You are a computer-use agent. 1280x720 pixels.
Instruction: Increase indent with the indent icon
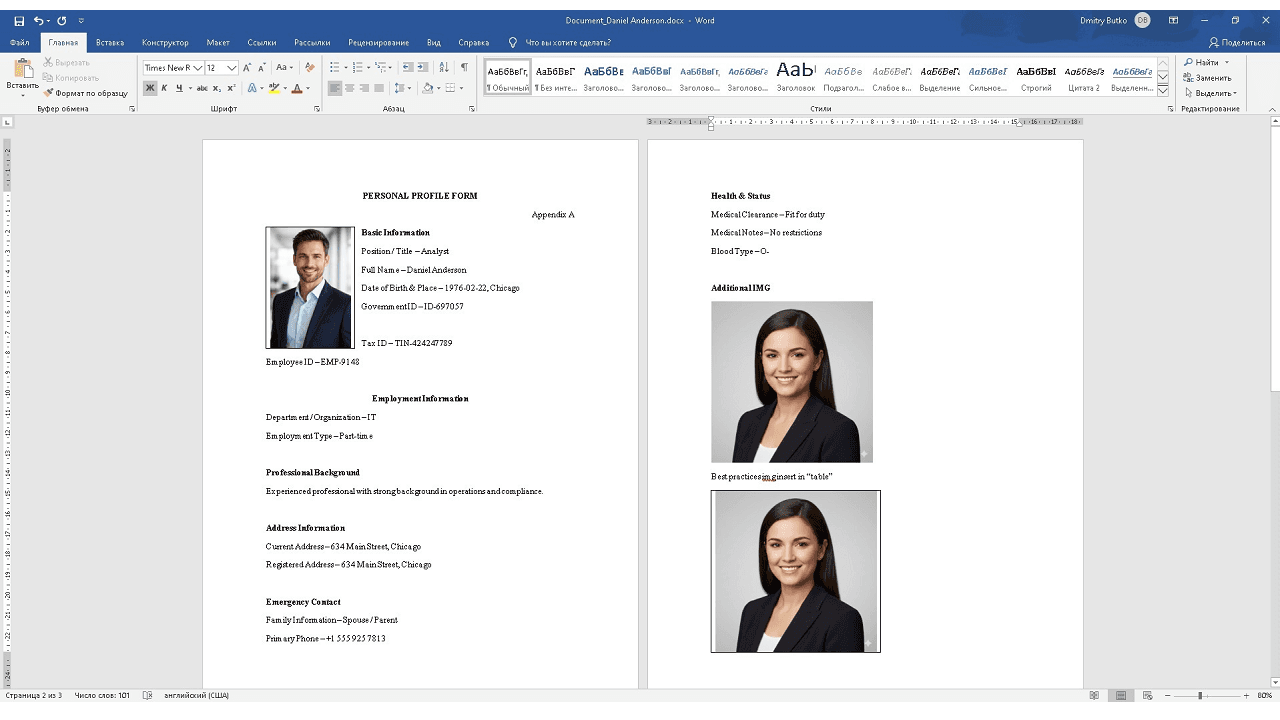423,67
